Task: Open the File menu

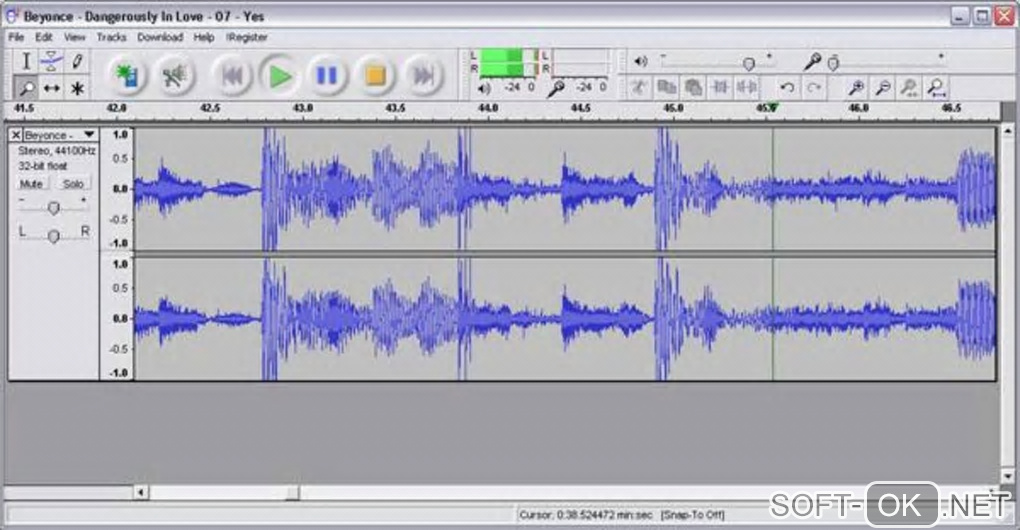Action: [16, 37]
